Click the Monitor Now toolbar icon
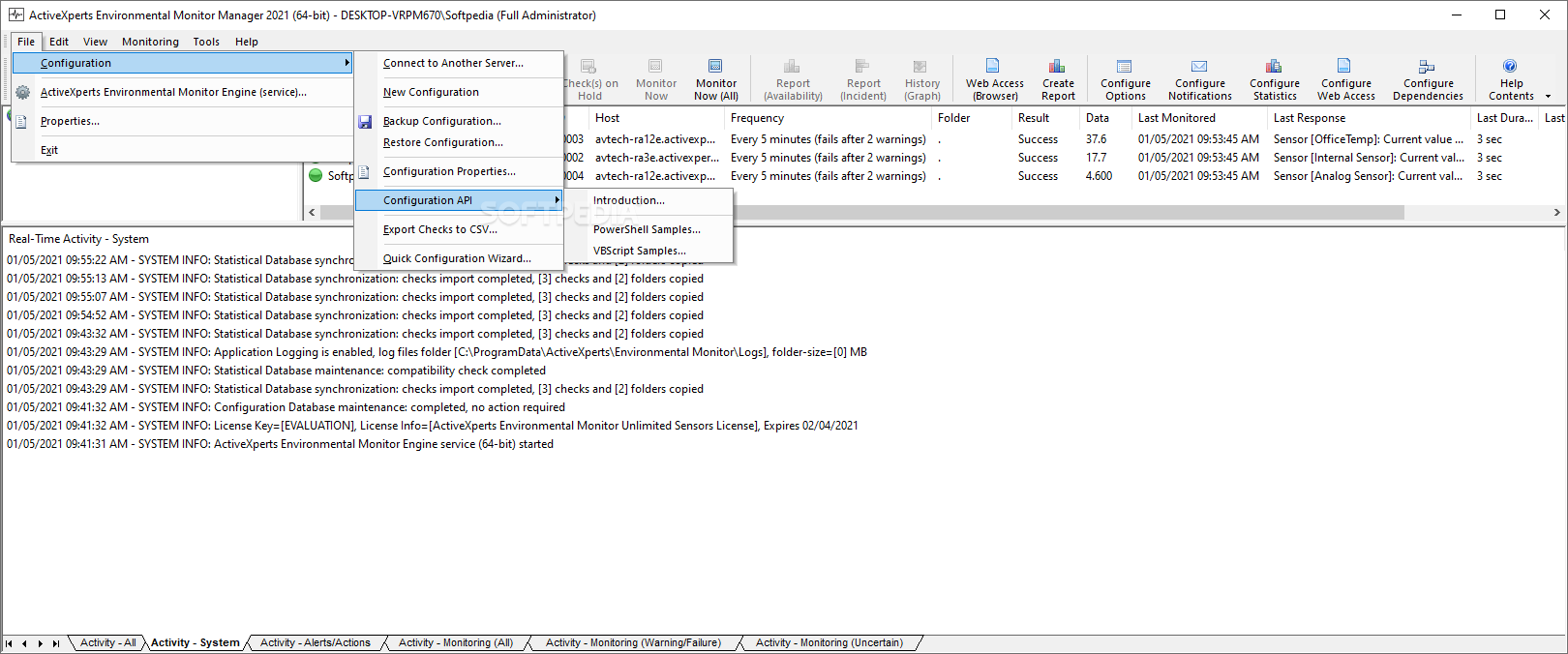The height and width of the screenshot is (654, 1568). click(656, 79)
